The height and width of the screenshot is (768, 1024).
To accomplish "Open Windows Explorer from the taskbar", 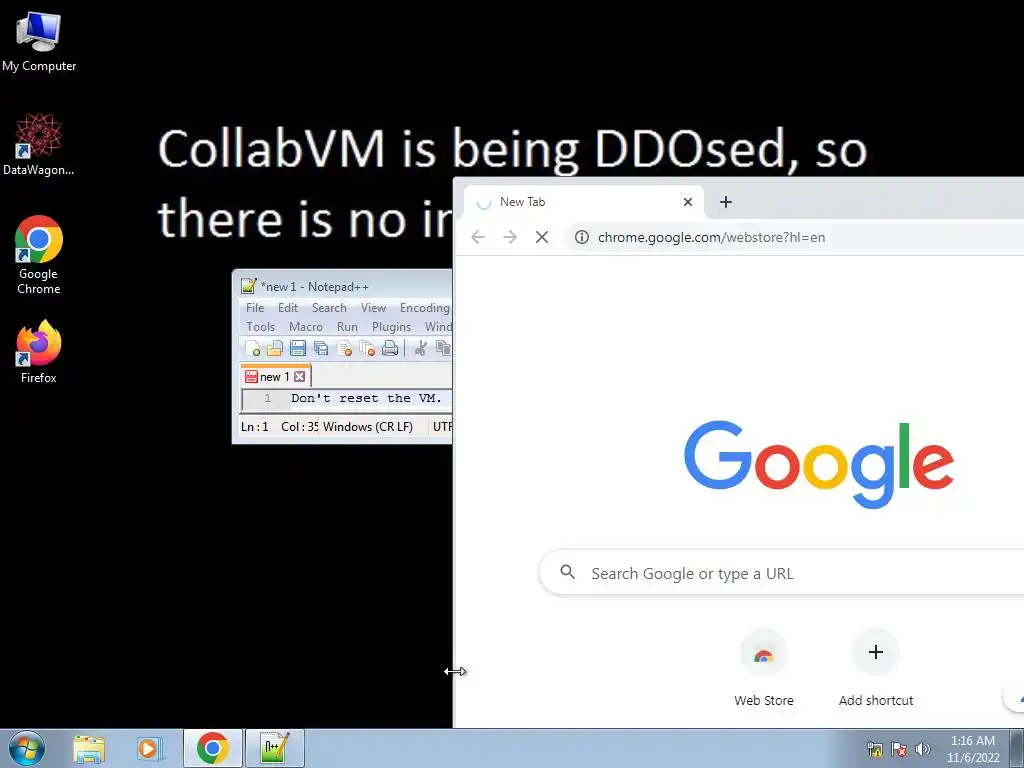I will click(x=89, y=748).
